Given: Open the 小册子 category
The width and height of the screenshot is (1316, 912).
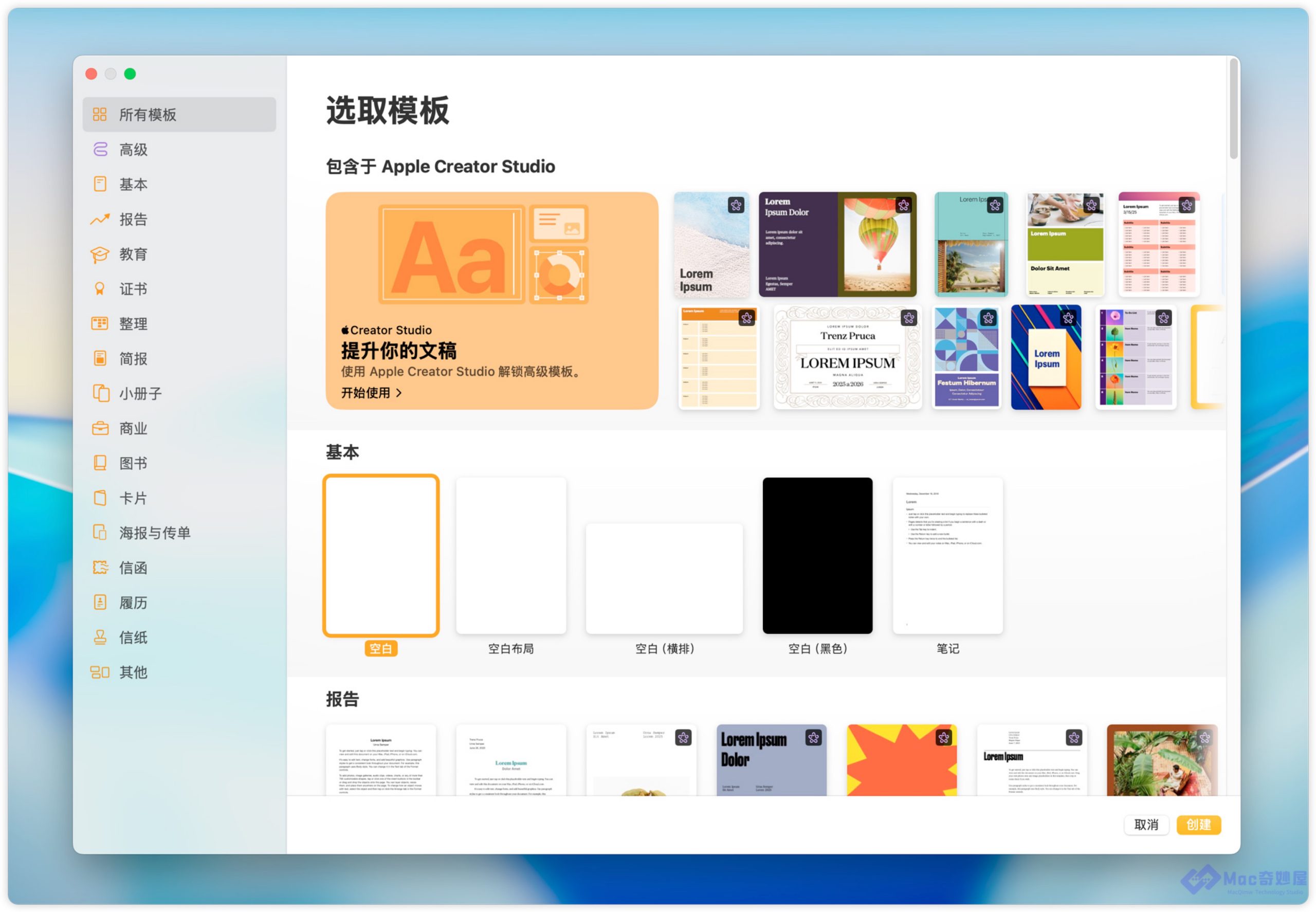Looking at the screenshot, I should coord(140,393).
